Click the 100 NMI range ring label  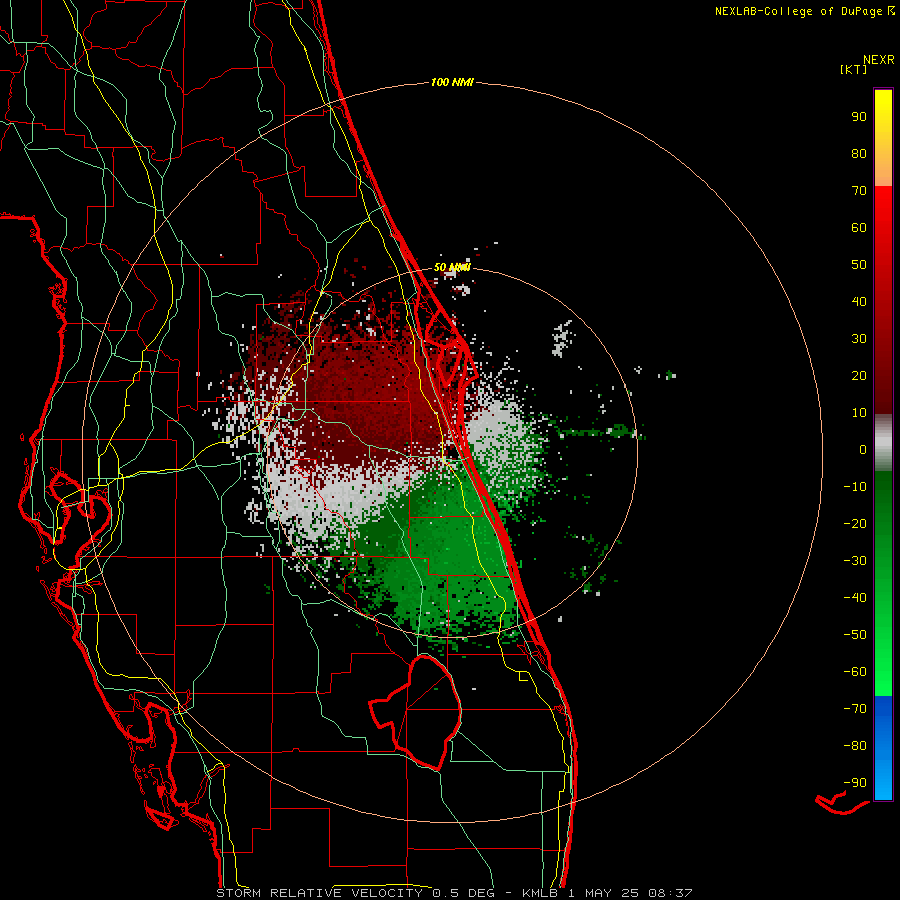452,83
